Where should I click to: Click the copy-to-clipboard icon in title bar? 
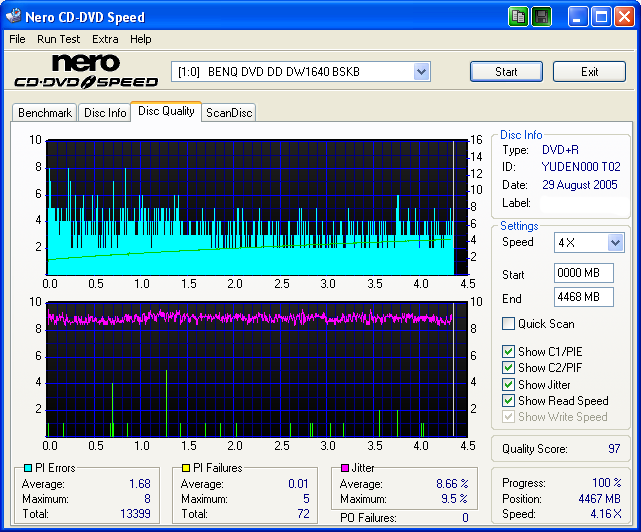click(x=518, y=17)
